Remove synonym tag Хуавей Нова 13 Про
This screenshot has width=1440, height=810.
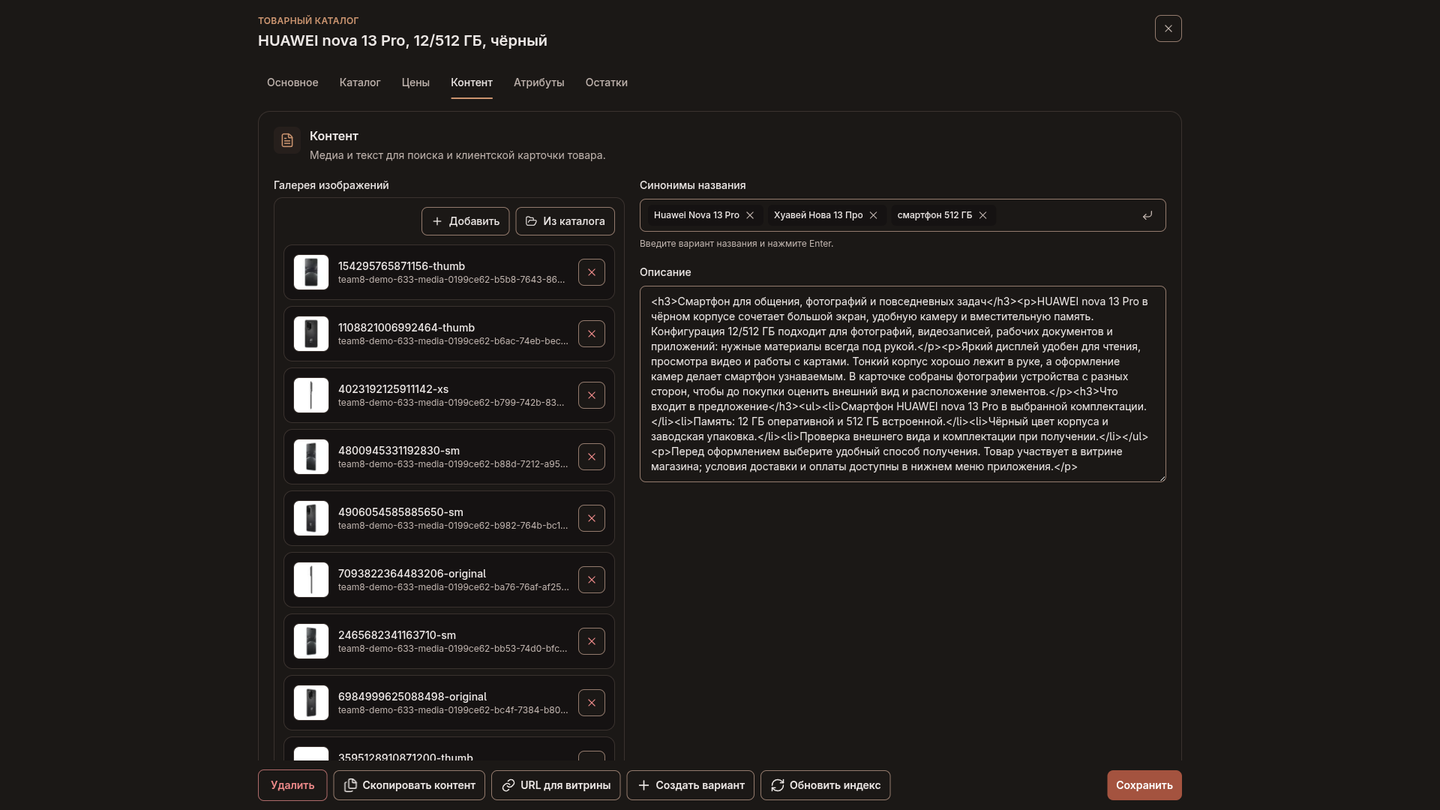point(873,215)
